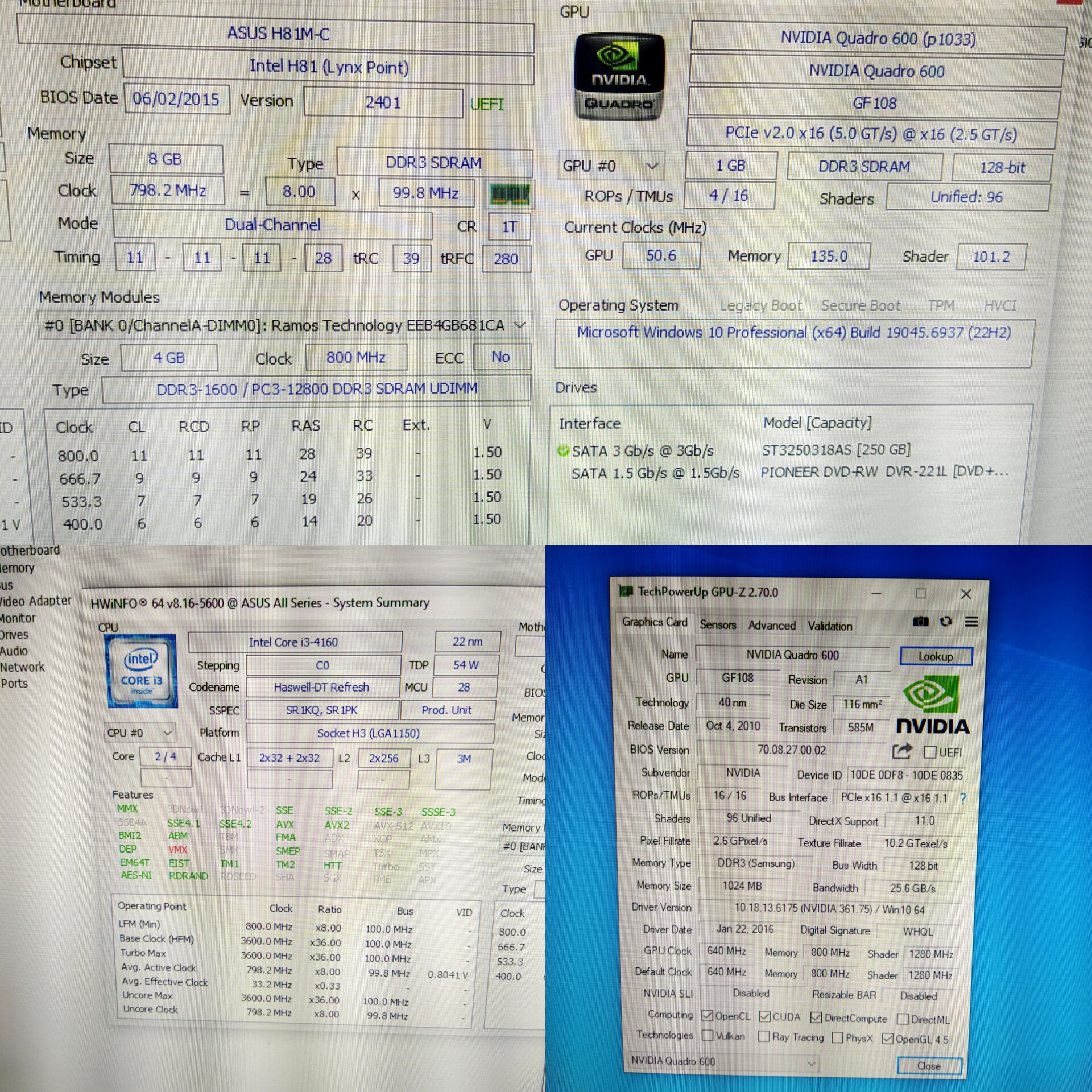Click the PCIe v2.0 x16 bus field
1092x1092 pixels.
tap(871, 134)
